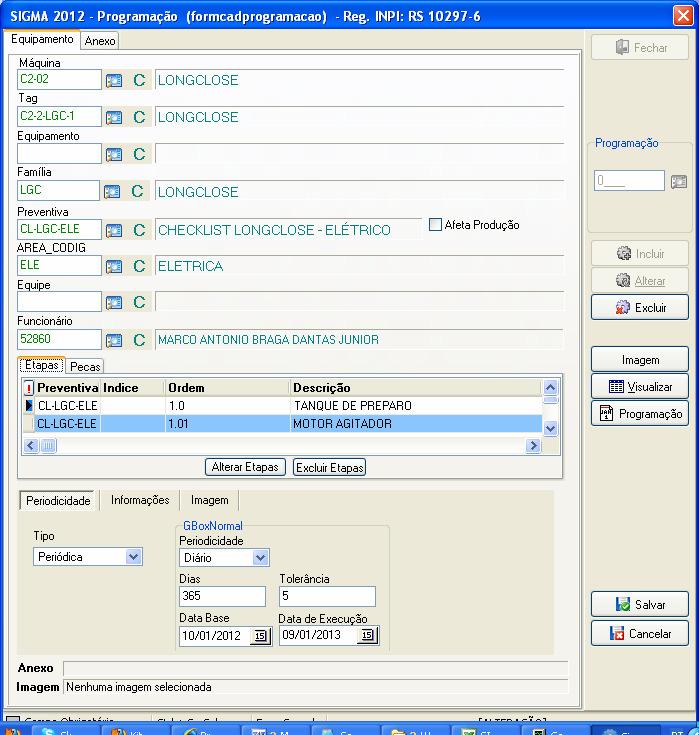Click the Excluir Etapas button
The image size is (699, 735).
tap(330, 467)
